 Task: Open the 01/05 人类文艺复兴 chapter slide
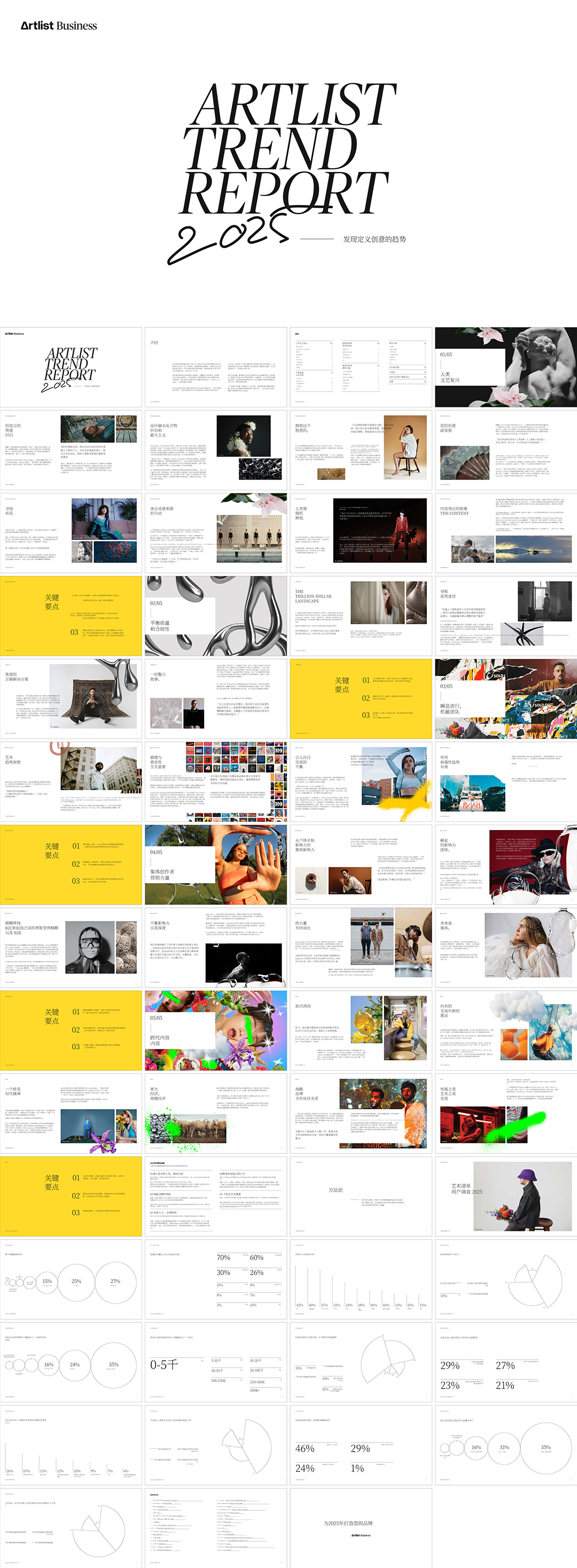coord(506,367)
